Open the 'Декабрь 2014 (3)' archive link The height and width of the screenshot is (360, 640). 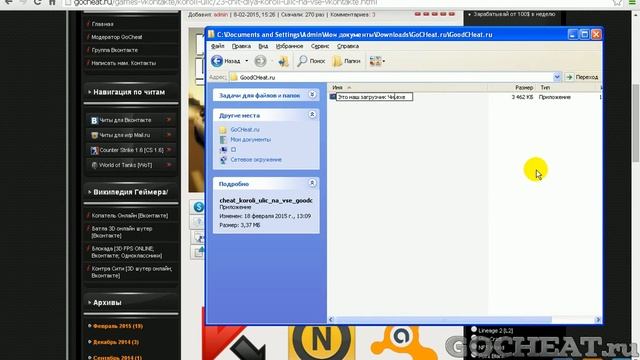click(x=116, y=342)
